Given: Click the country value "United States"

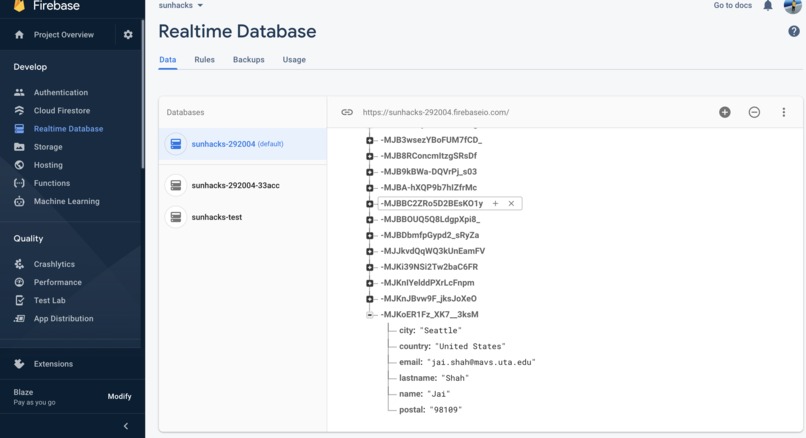Looking at the screenshot, I should click(x=470, y=346).
